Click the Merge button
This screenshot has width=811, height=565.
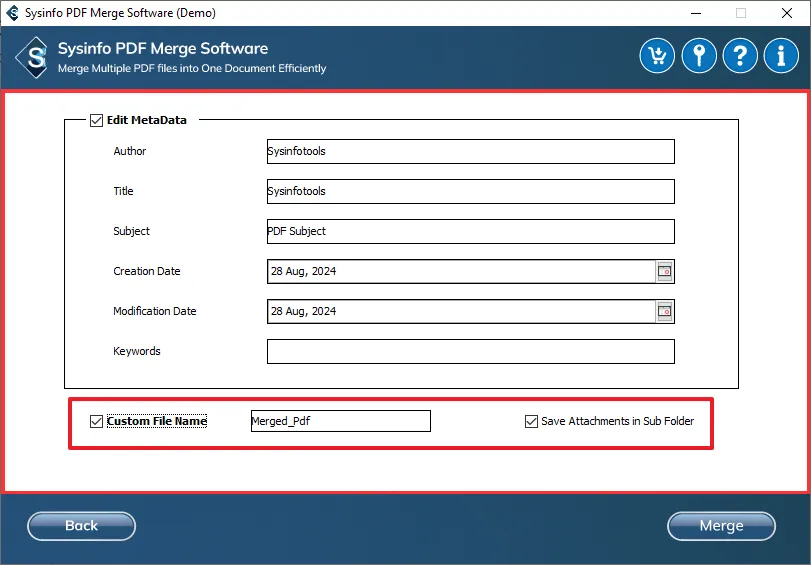(x=721, y=526)
